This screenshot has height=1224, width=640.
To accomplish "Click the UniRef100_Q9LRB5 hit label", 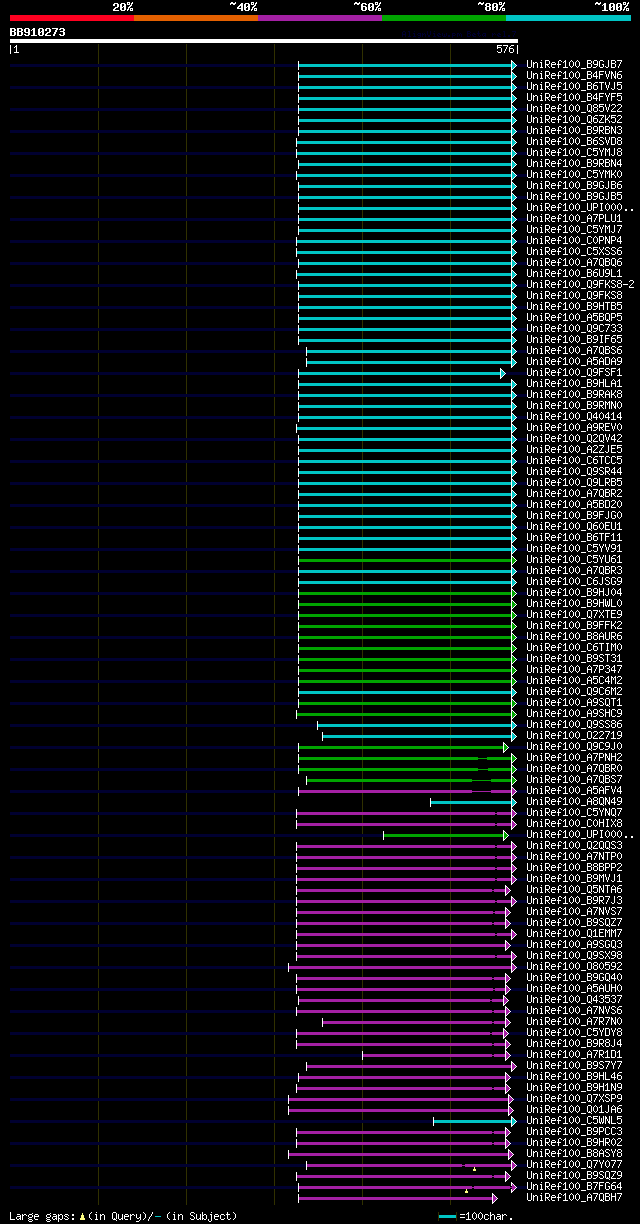I will (x=574, y=482).
